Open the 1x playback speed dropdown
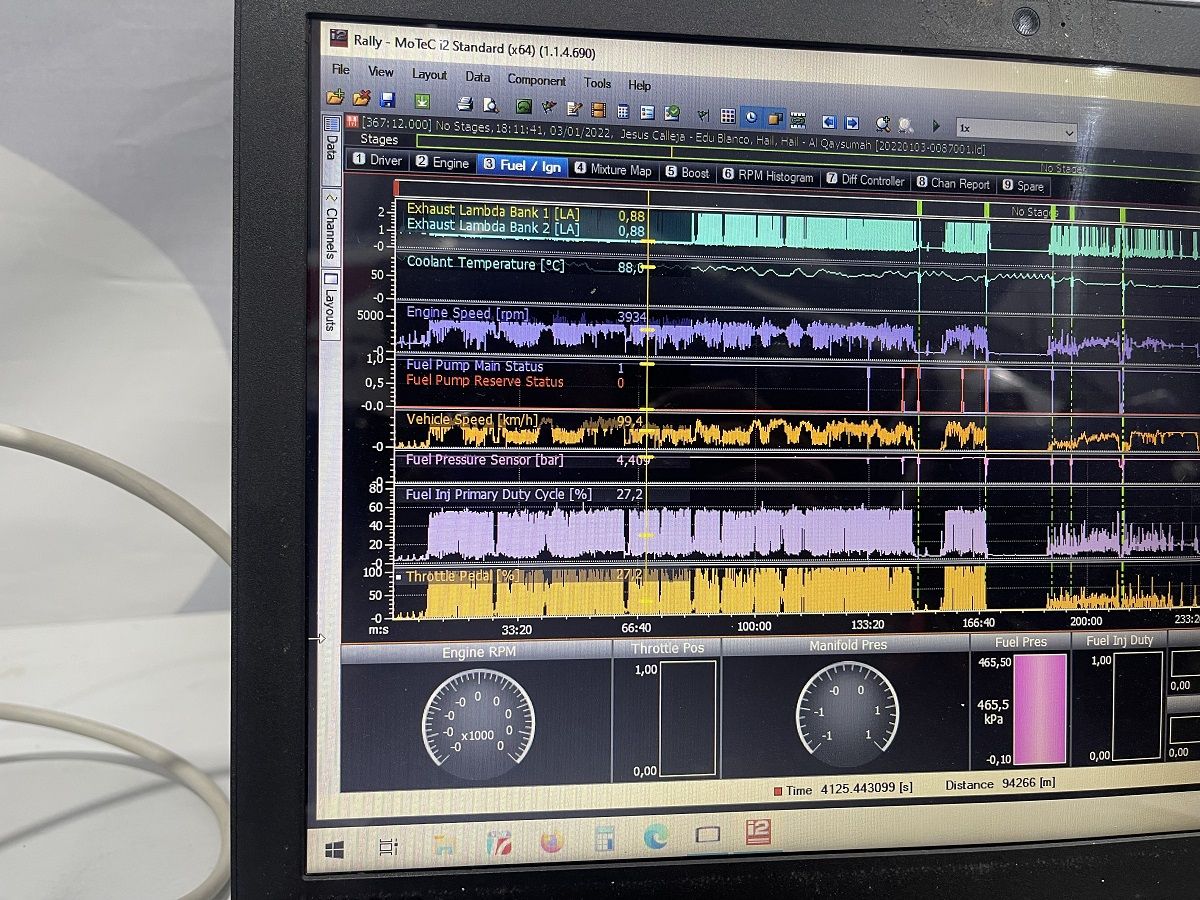 1016,129
